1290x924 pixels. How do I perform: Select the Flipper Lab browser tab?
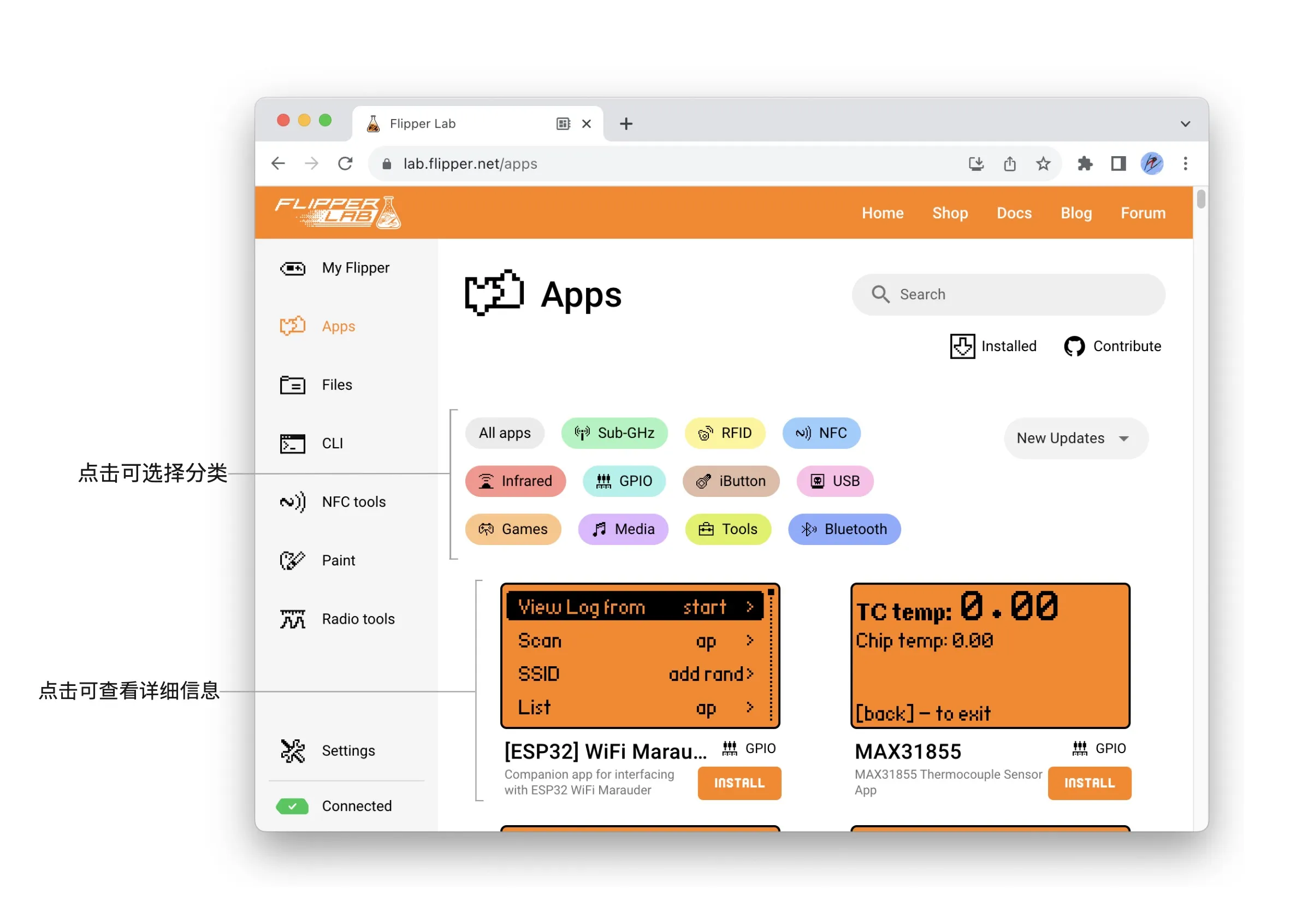tap(478, 123)
